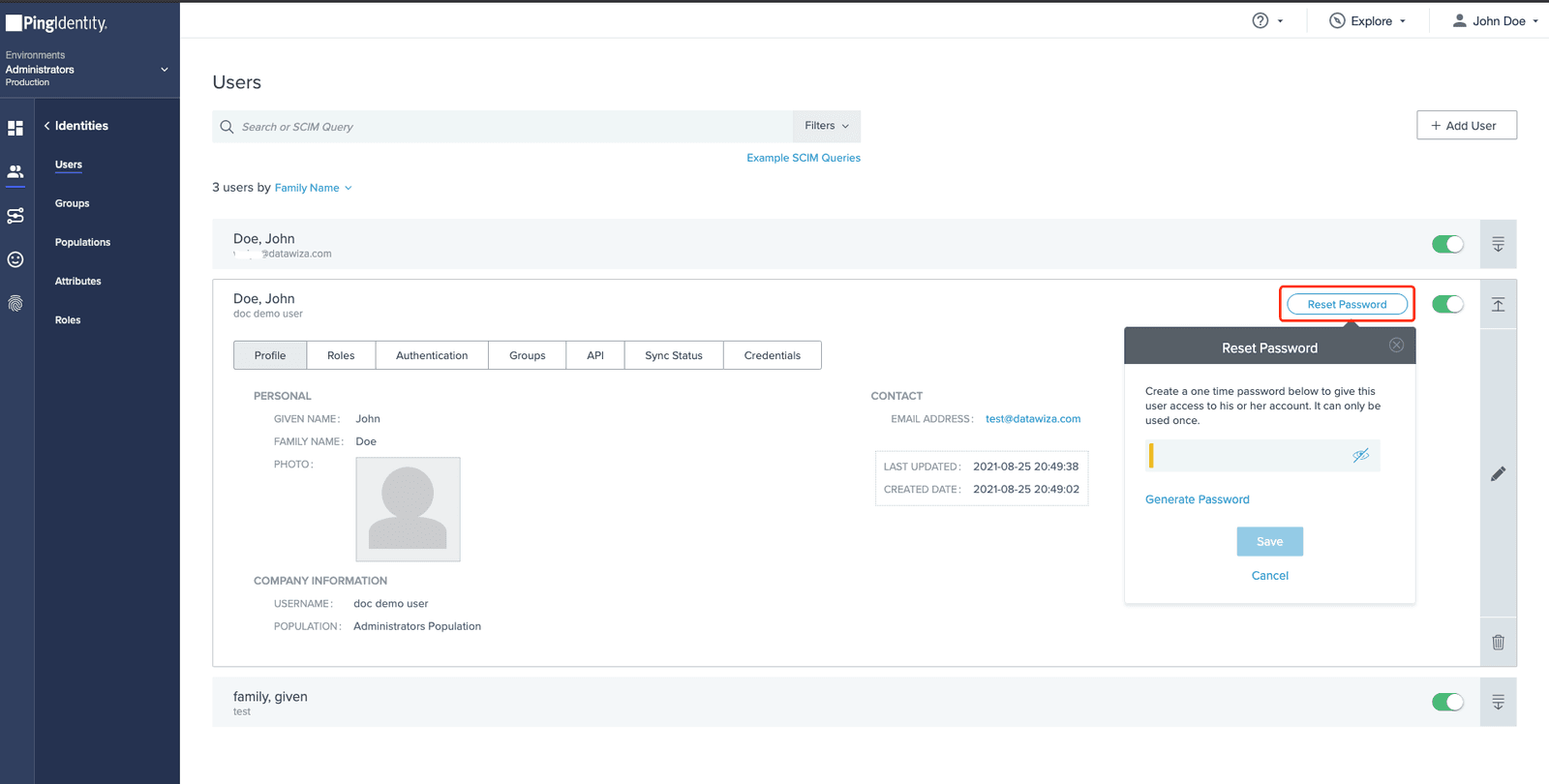This screenshot has height=784, width=1549.
Task: Open the Administrators environment dropdown
Action: click(x=164, y=70)
